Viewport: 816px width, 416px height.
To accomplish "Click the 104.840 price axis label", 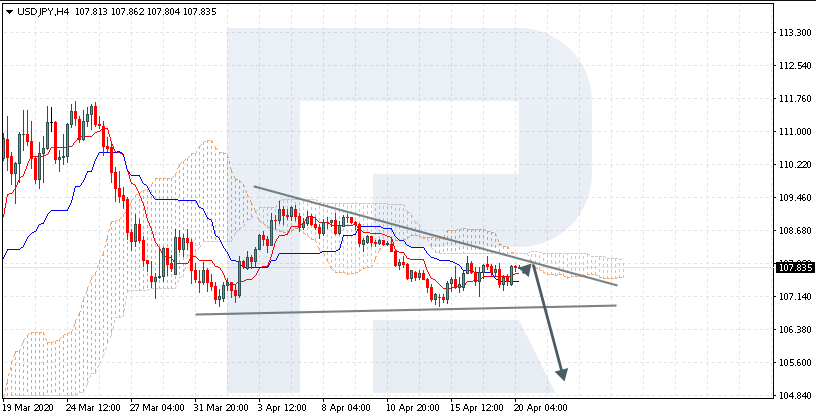I will (x=793, y=396).
